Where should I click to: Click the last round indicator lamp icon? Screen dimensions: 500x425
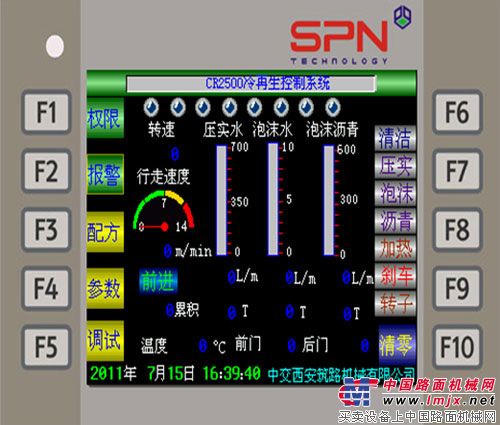332,107
